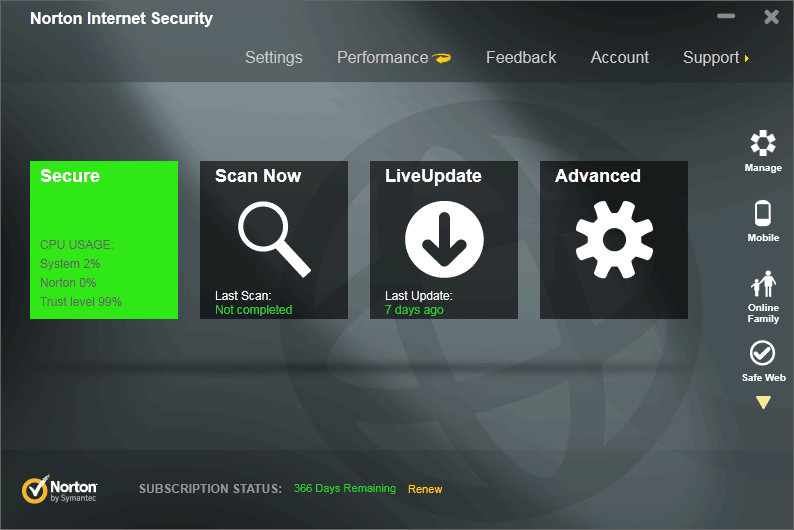The width and height of the screenshot is (794, 530).
Task: Click the Norton by Symantec logo
Action: [x=60, y=489]
